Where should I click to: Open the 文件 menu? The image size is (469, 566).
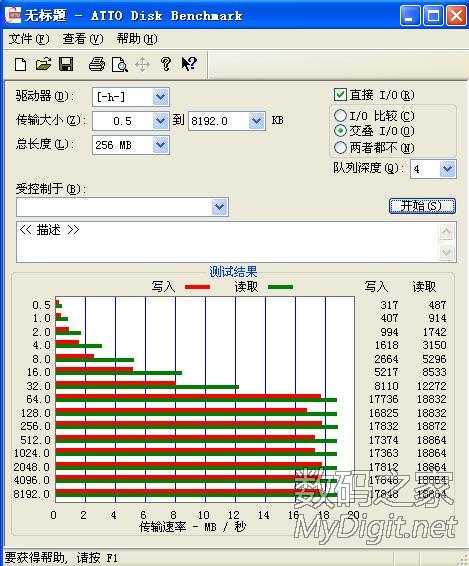(29, 39)
